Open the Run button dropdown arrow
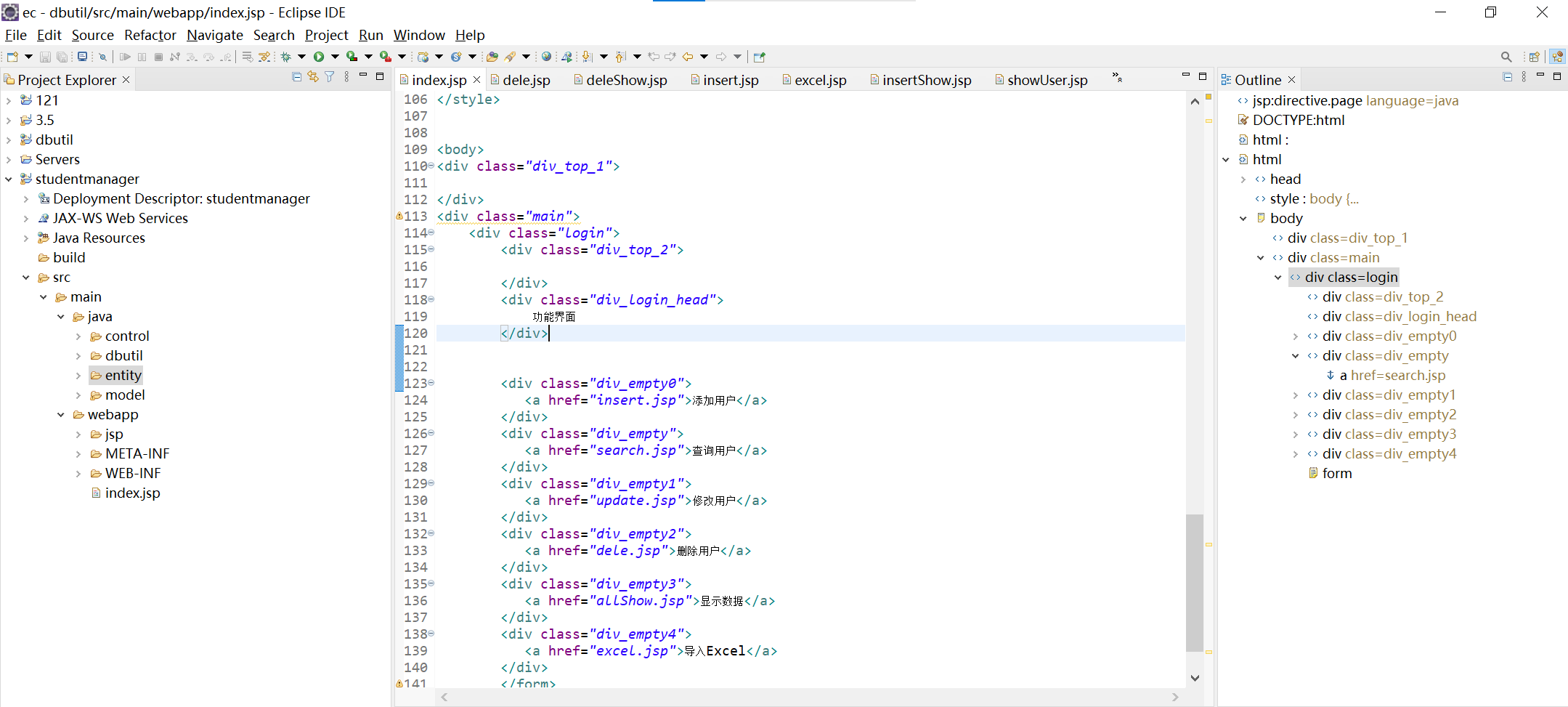Screen dimensions: 1568x707 pos(335,57)
